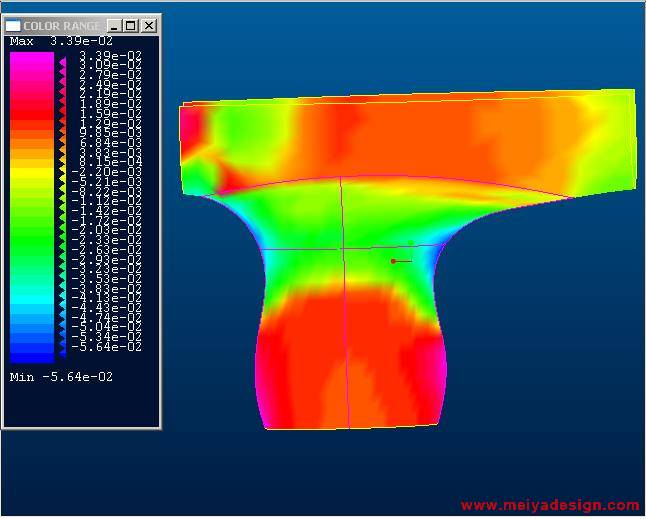Click legend value -2.03e-02
This screenshot has height=519, width=646.
tap(107, 230)
